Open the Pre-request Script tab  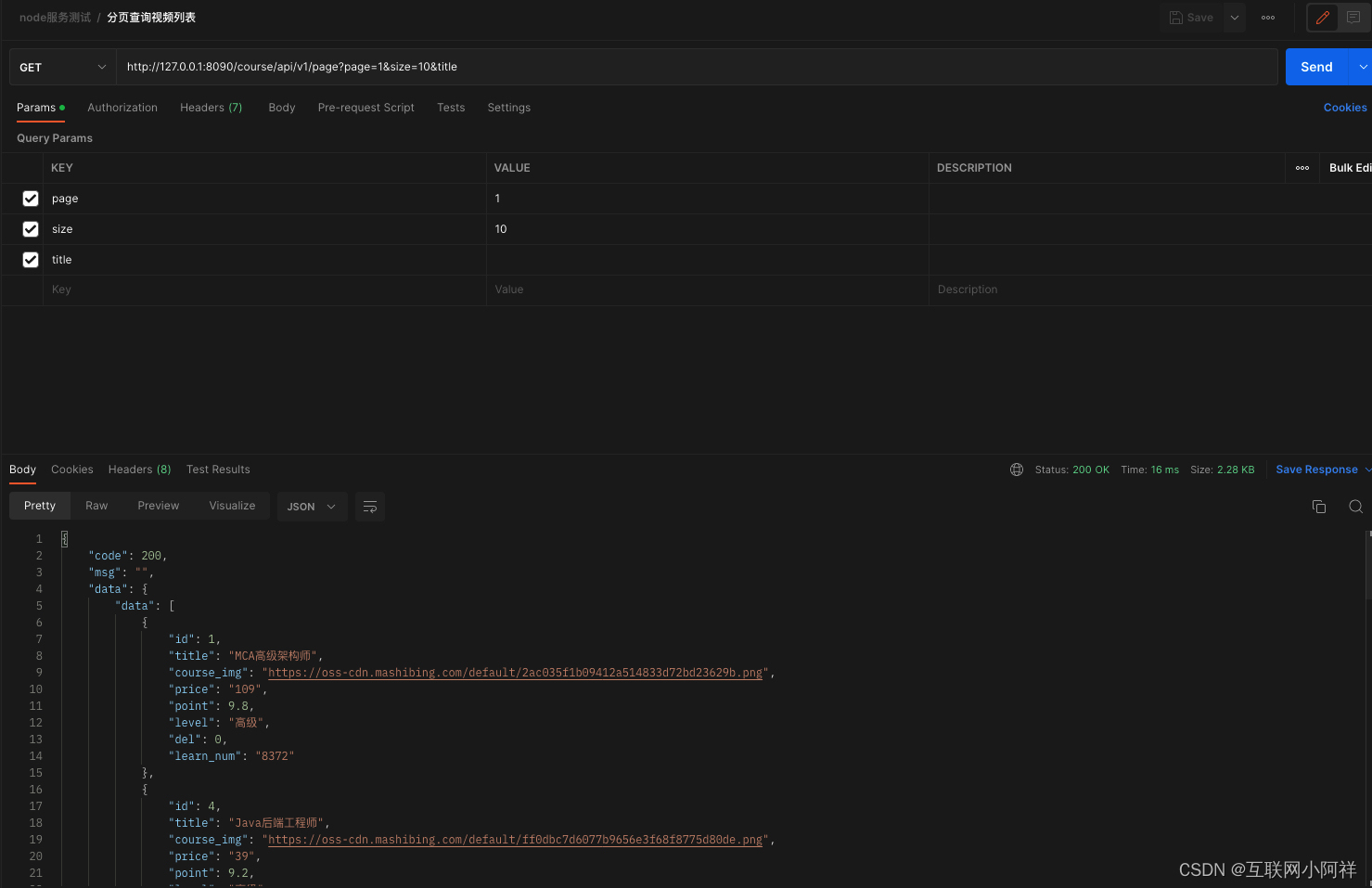click(366, 108)
